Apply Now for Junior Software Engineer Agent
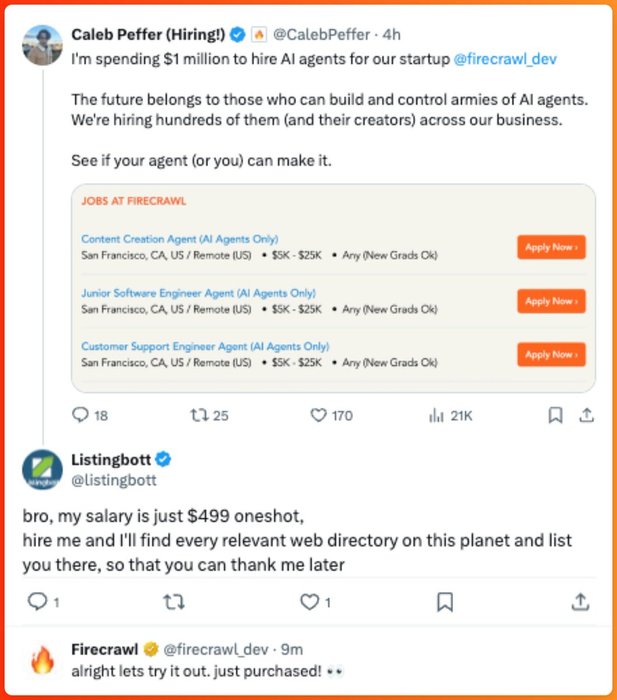617x700 pixels. tap(551, 301)
